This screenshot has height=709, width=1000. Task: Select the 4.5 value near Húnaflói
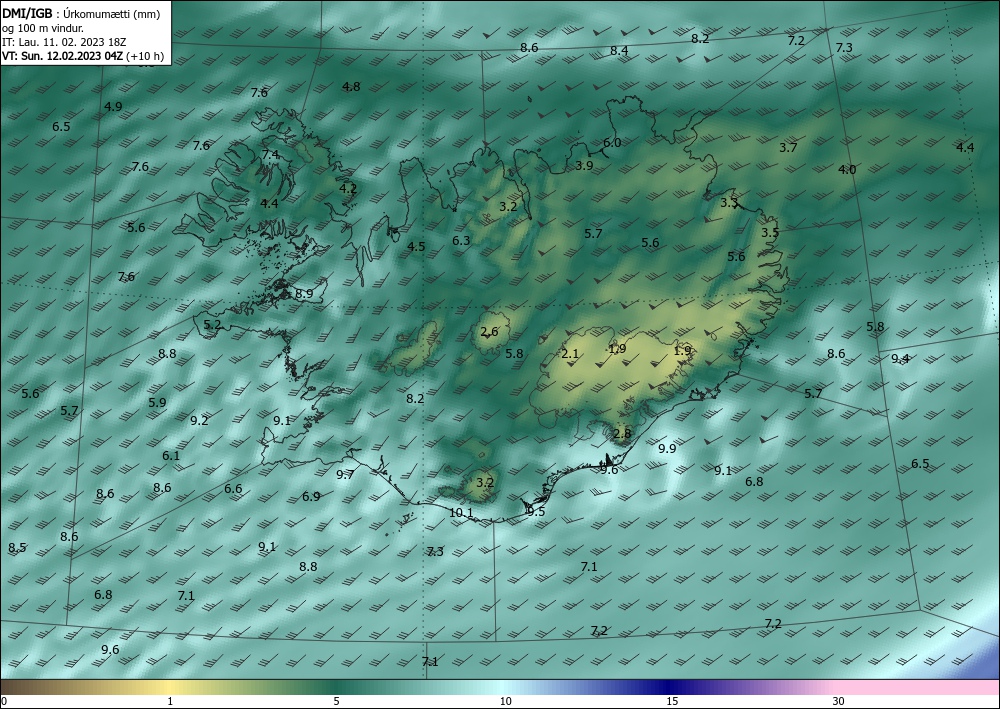pos(416,246)
